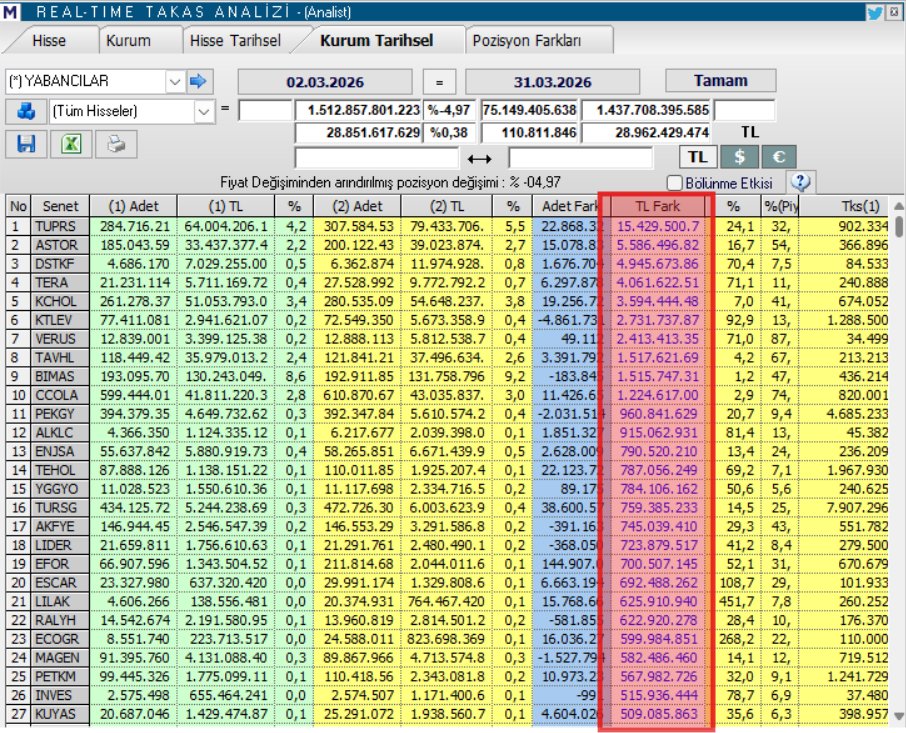
Task: Click the scrollbar down arrow
Action: point(899,715)
